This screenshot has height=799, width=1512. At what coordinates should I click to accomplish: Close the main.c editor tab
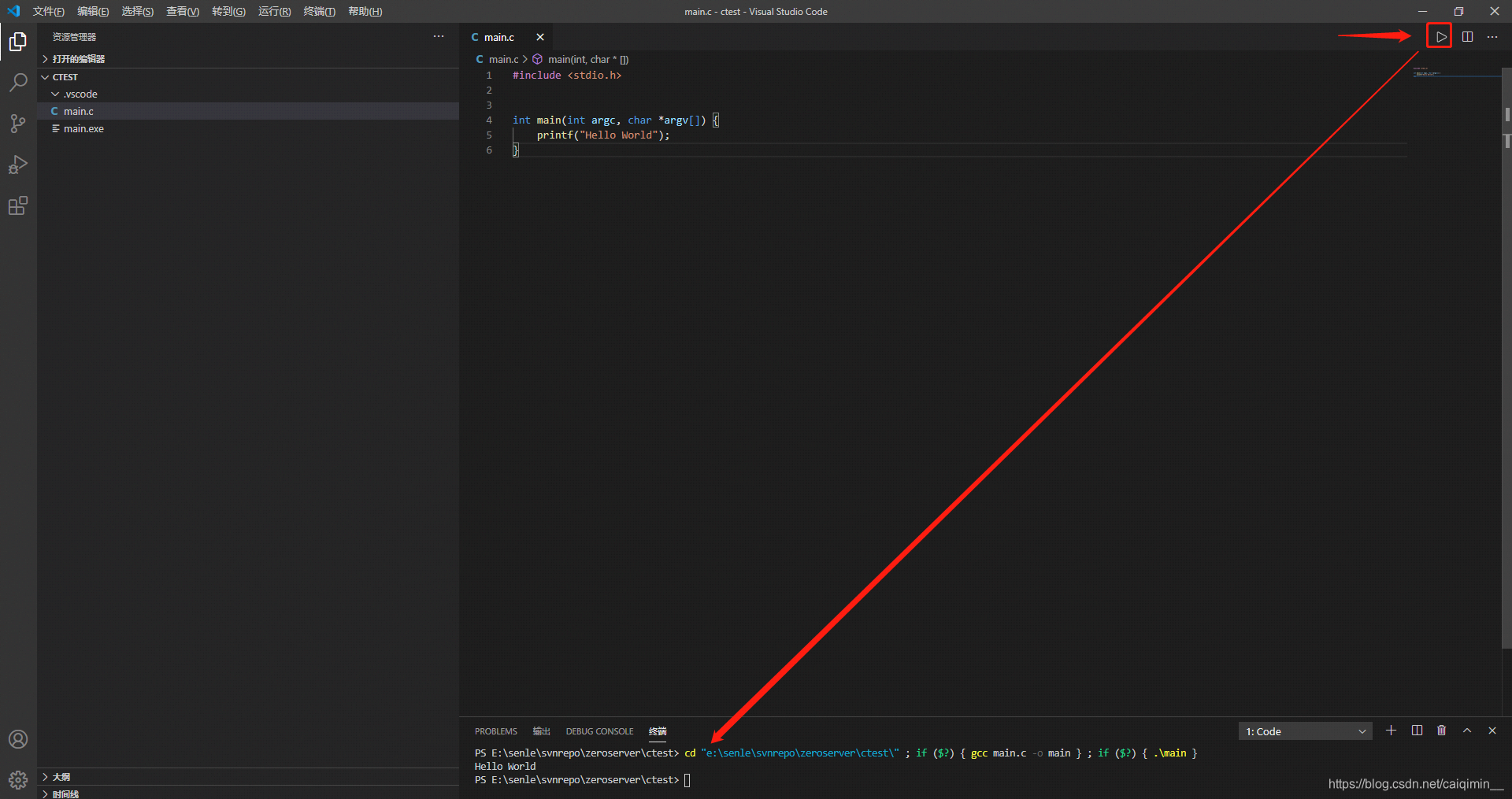click(x=540, y=37)
